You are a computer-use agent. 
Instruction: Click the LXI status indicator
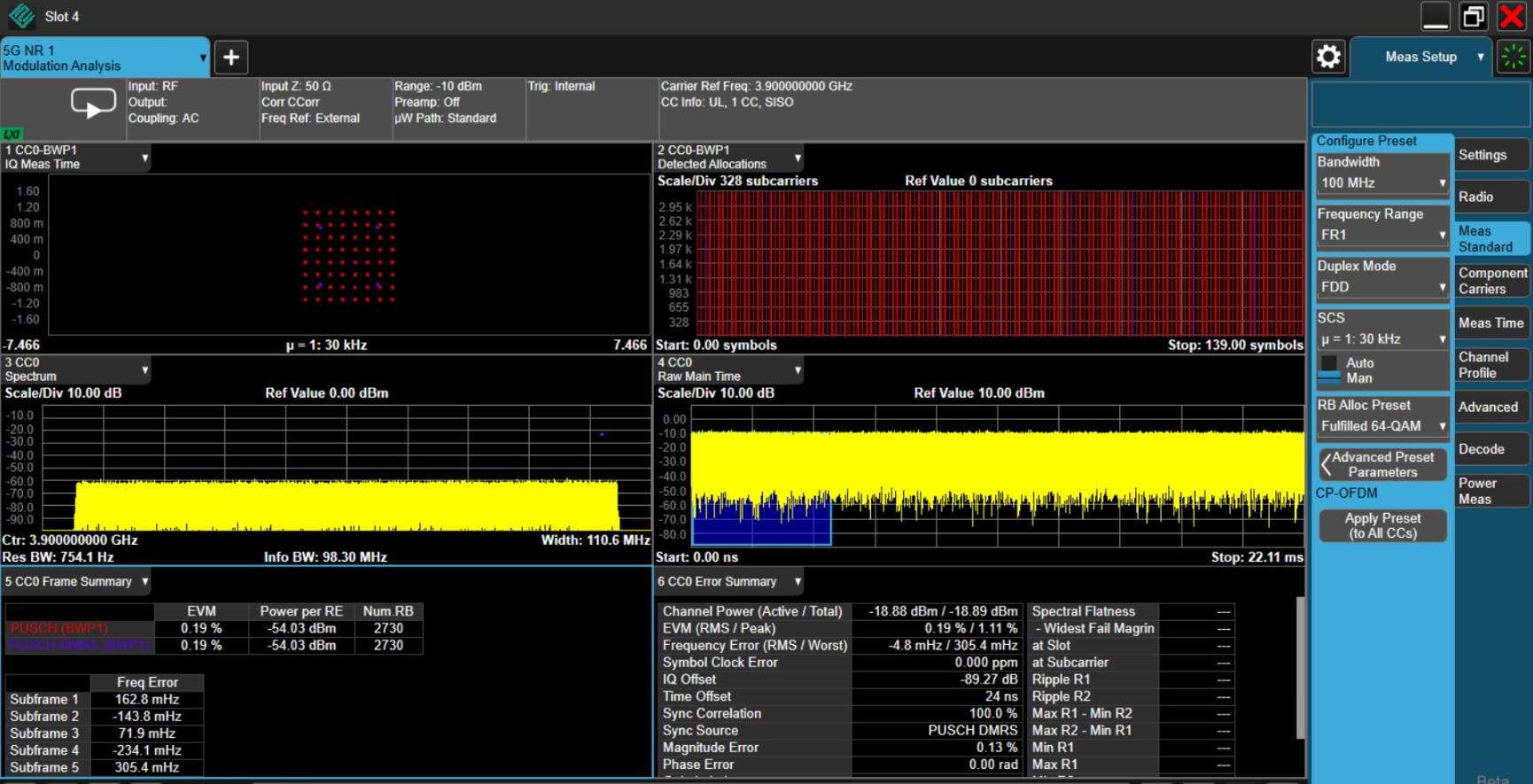tap(12, 135)
